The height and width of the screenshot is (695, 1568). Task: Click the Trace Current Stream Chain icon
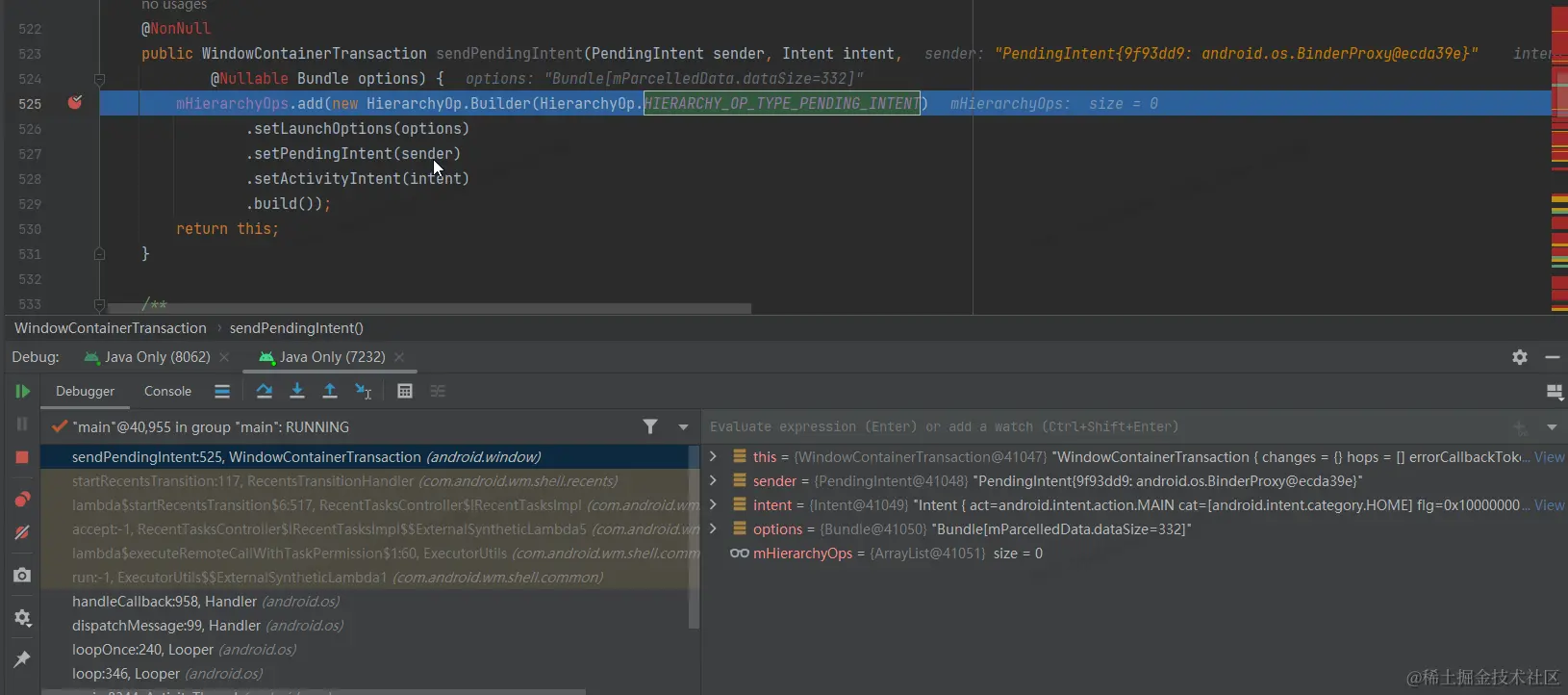coord(438,391)
